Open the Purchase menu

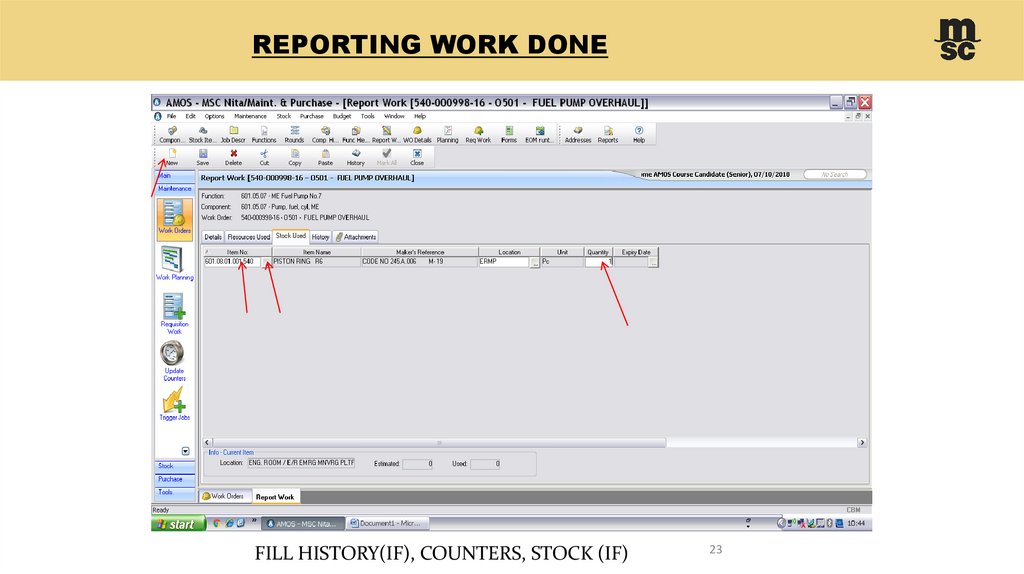point(312,116)
